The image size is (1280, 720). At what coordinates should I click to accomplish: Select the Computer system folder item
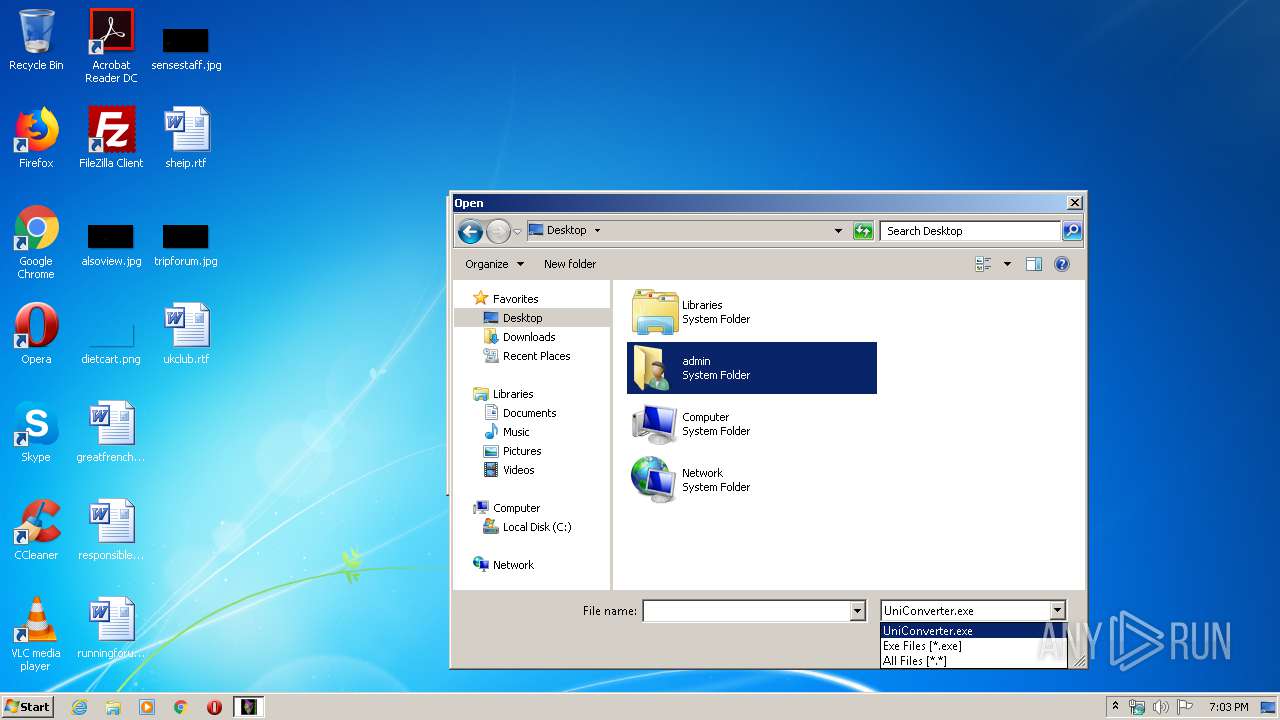[x=752, y=424]
